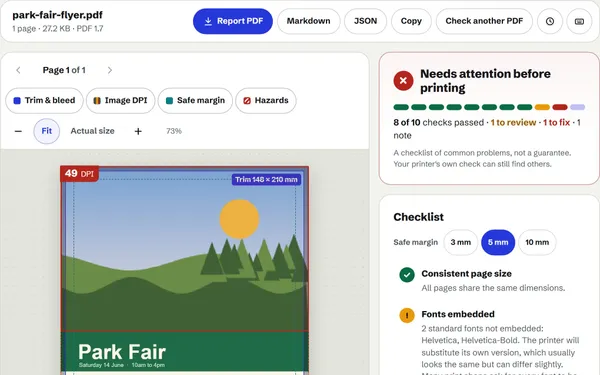
Task: Click the red fix progress segment
Action: [x=560, y=107]
